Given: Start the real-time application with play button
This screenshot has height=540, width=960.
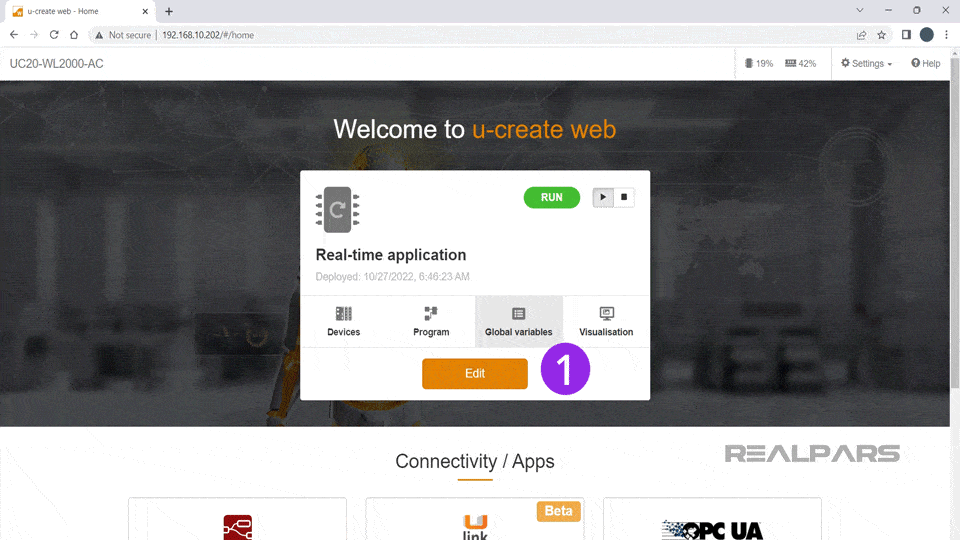Looking at the screenshot, I should [x=603, y=197].
